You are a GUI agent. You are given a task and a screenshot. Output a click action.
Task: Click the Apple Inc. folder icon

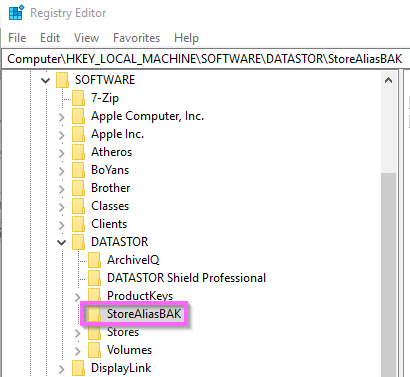coord(78,134)
